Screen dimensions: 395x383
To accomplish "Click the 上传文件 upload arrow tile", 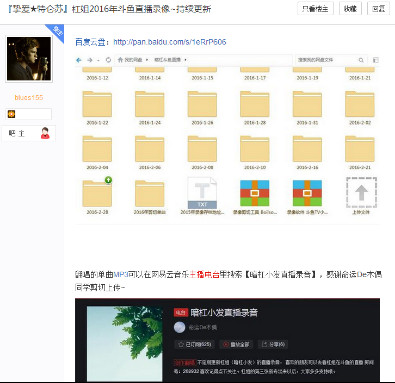I will (361, 193).
